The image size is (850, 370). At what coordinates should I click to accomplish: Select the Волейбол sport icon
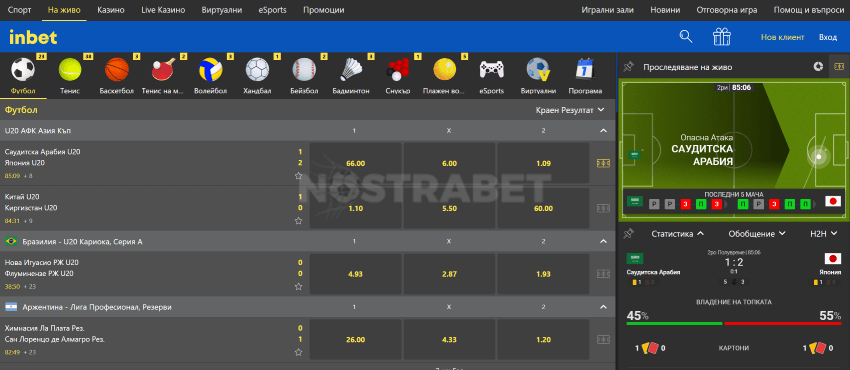click(x=210, y=69)
